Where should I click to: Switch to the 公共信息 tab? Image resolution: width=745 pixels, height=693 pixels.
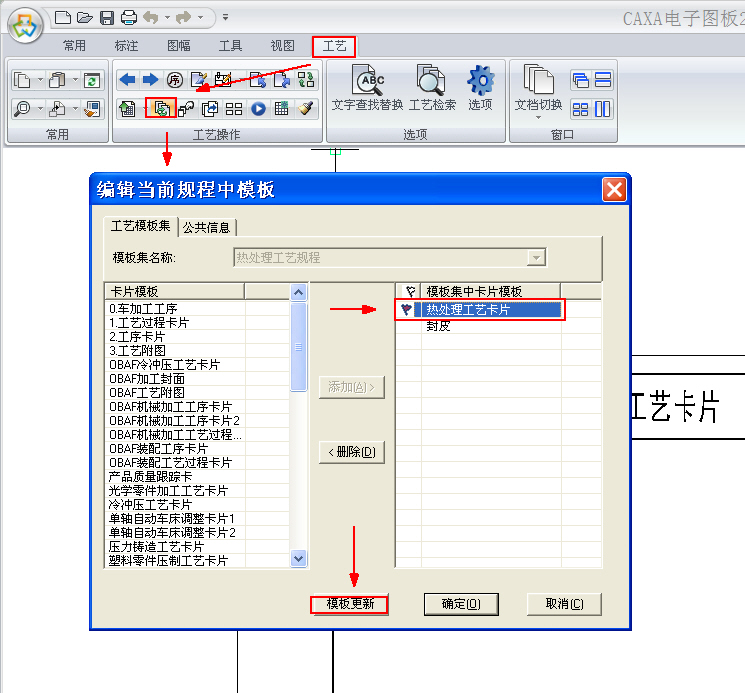click(x=208, y=227)
